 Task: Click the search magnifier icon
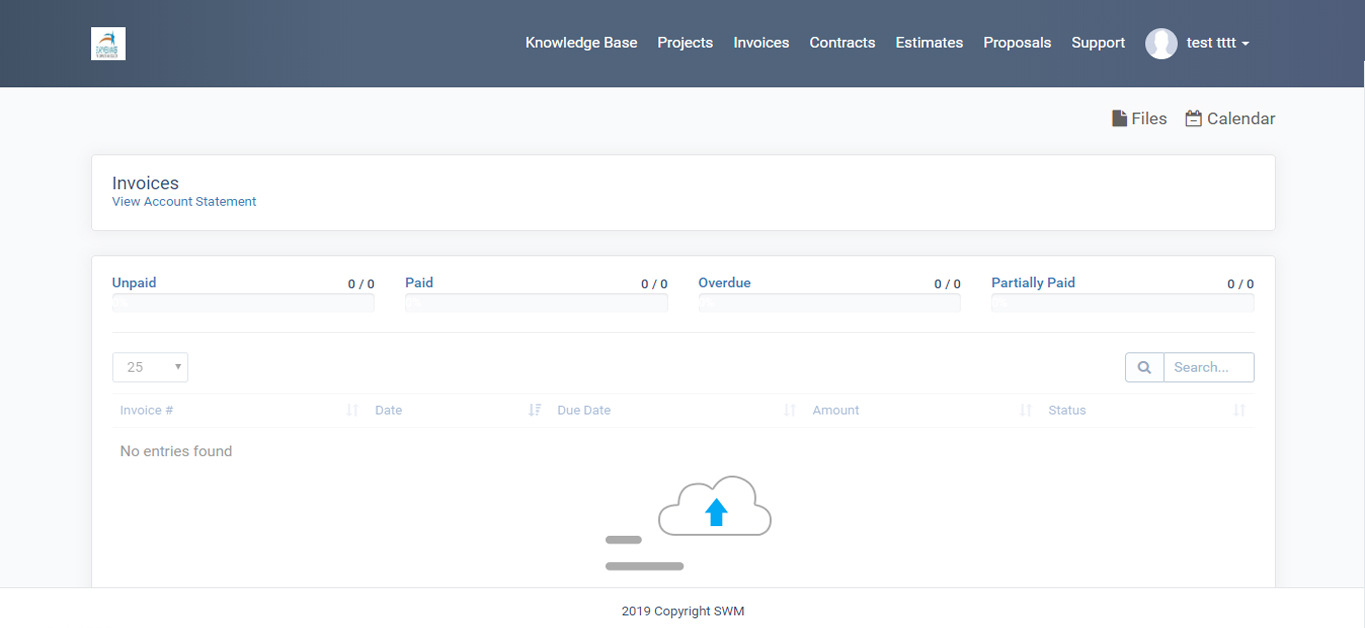point(1144,367)
